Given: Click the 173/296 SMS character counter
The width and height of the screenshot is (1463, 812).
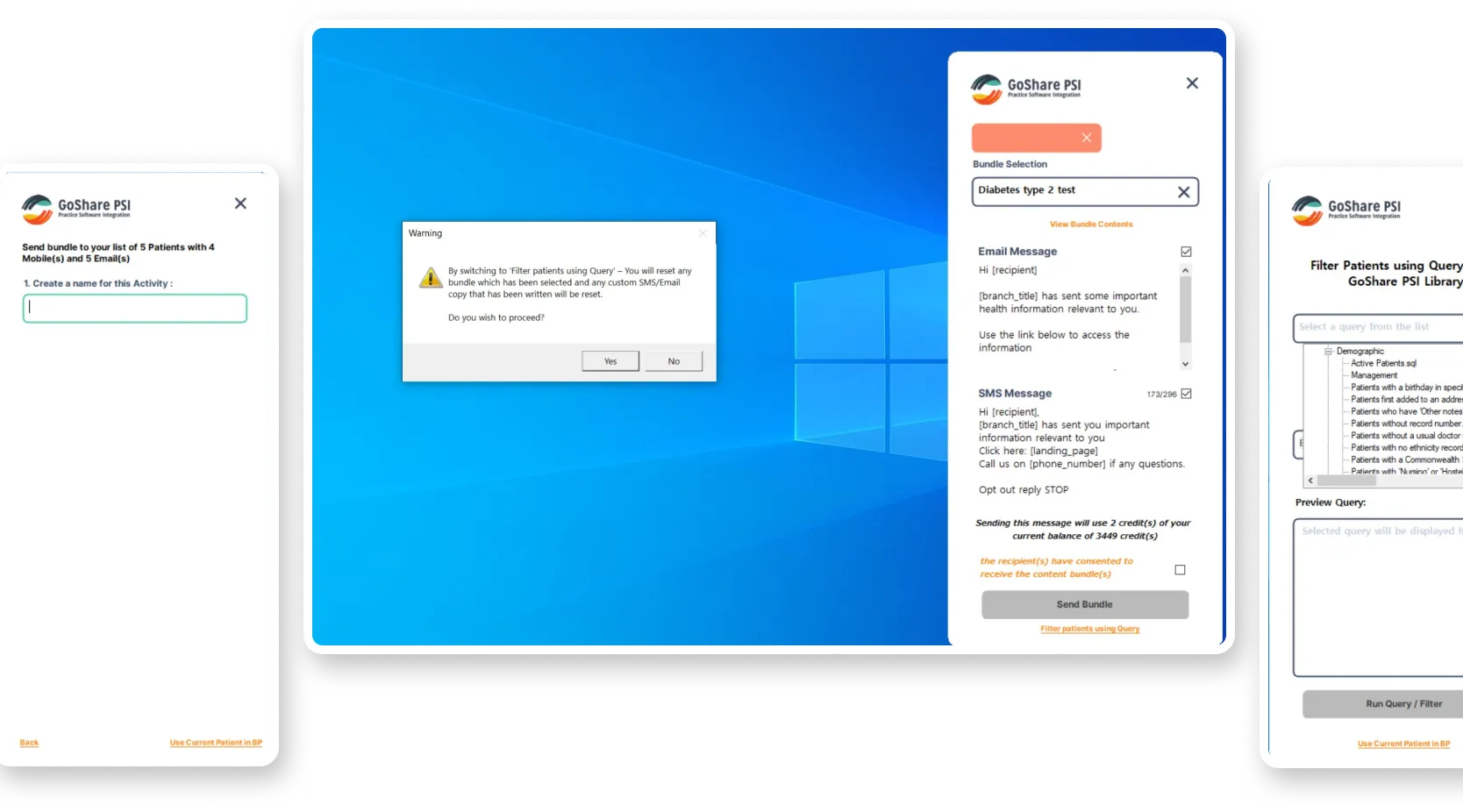Looking at the screenshot, I should (x=1161, y=395).
